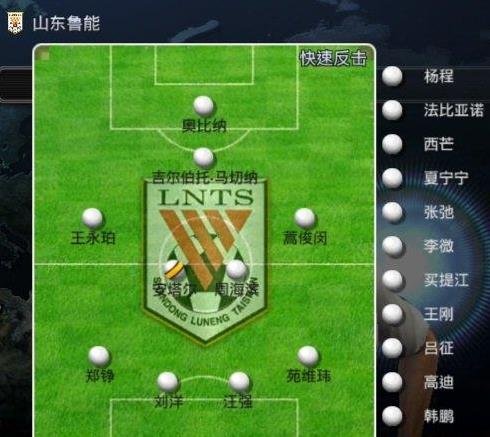Click left midfielder 王永珀's ball
The height and width of the screenshot is (437, 490).
[92, 218]
